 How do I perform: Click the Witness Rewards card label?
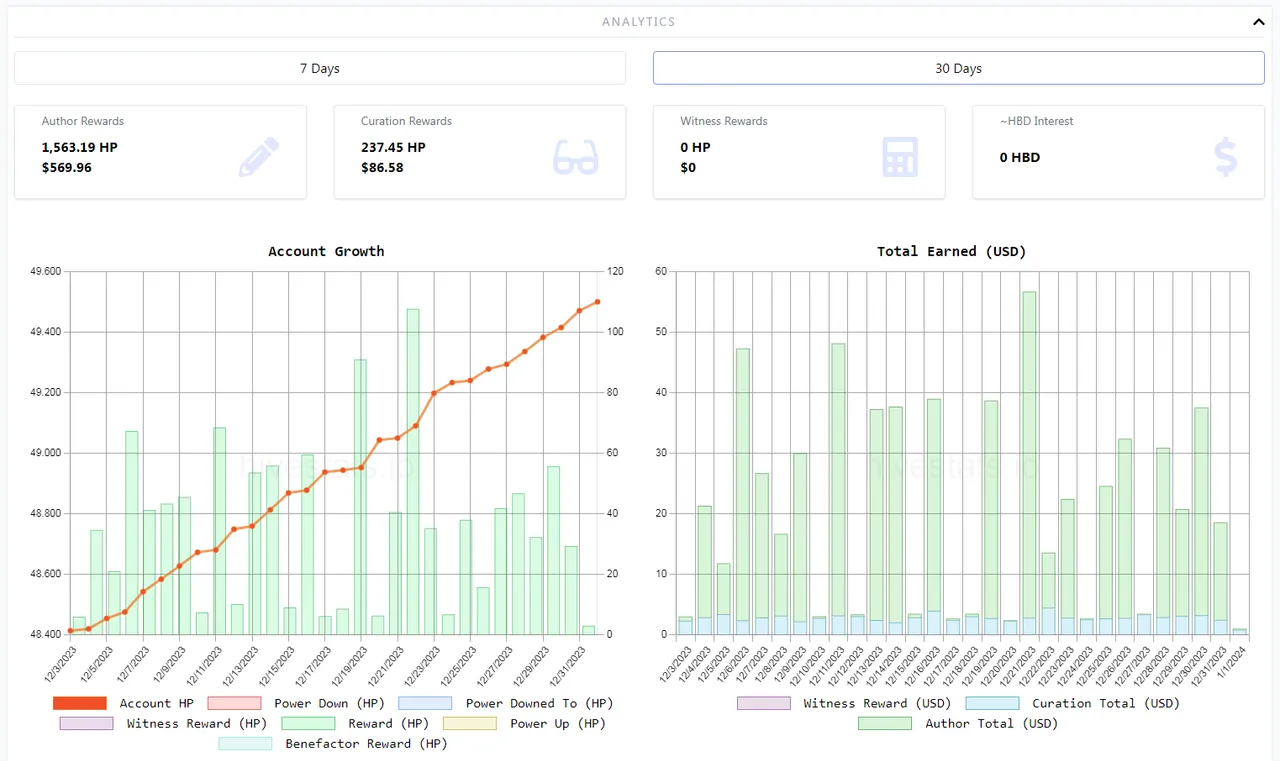tap(724, 121)
